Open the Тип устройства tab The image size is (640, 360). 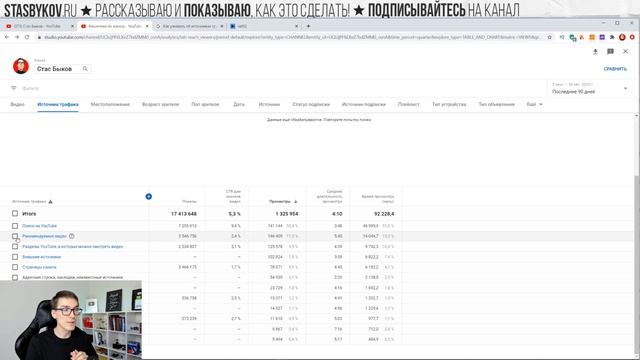(x=449, y=104)
